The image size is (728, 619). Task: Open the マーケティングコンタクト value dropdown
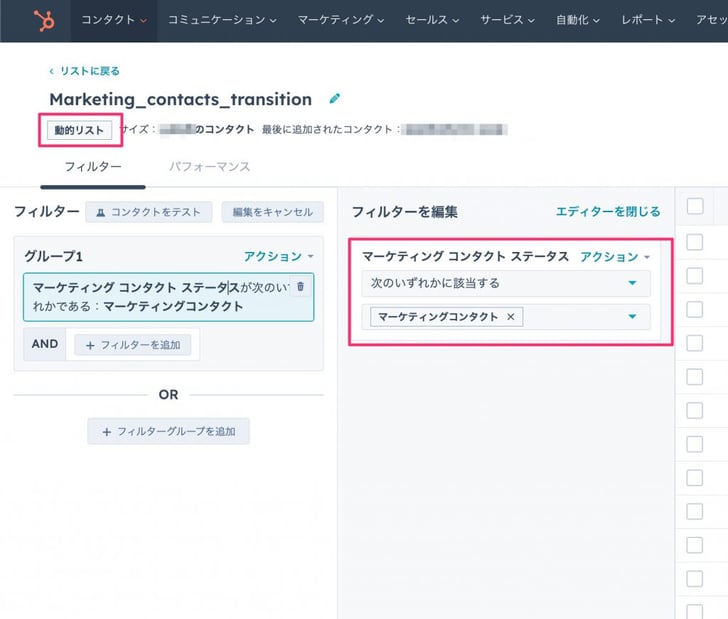click(506, 317)
